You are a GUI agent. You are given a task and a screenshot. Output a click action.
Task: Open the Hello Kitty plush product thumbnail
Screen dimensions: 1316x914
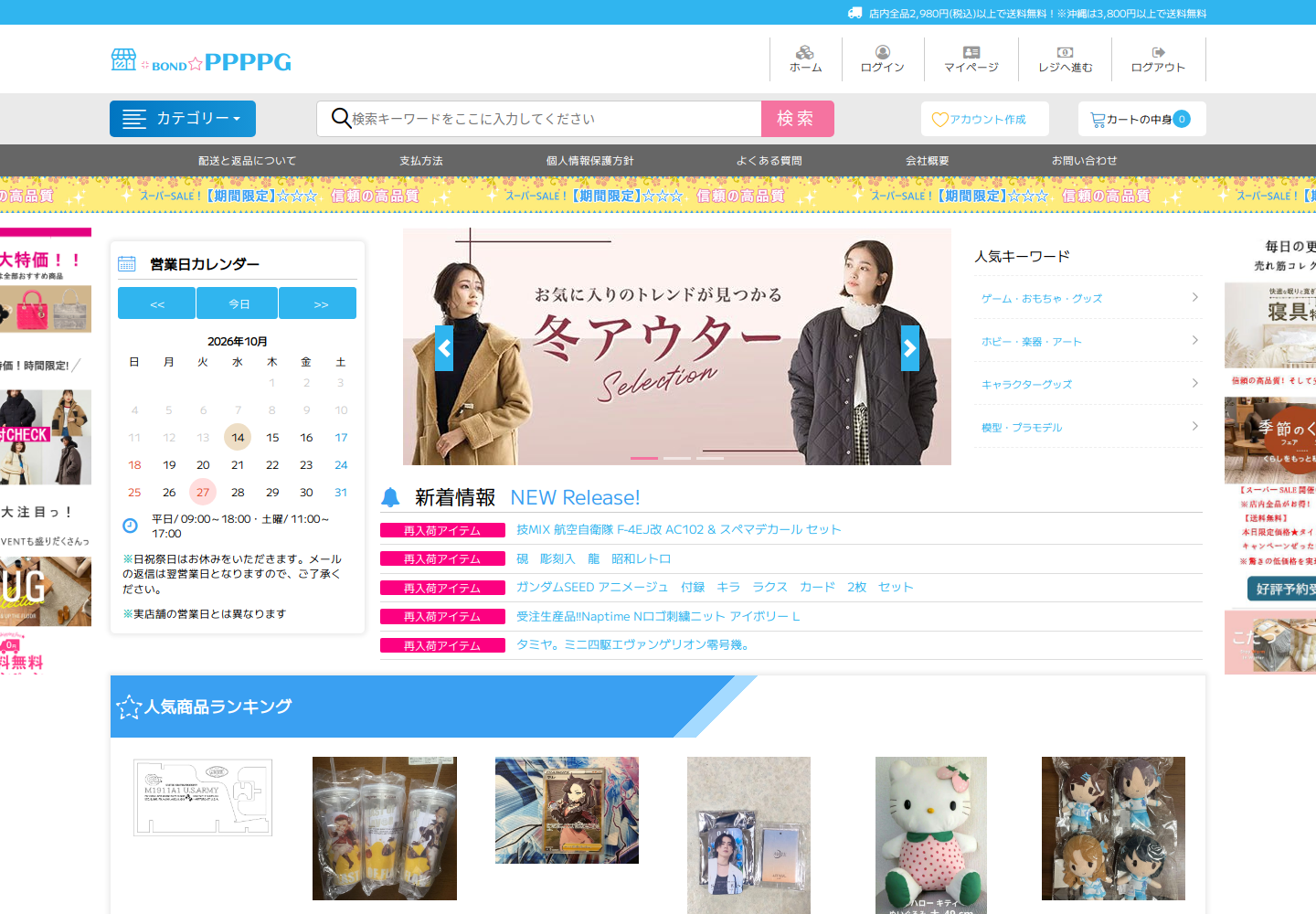(x=931, y=835)
